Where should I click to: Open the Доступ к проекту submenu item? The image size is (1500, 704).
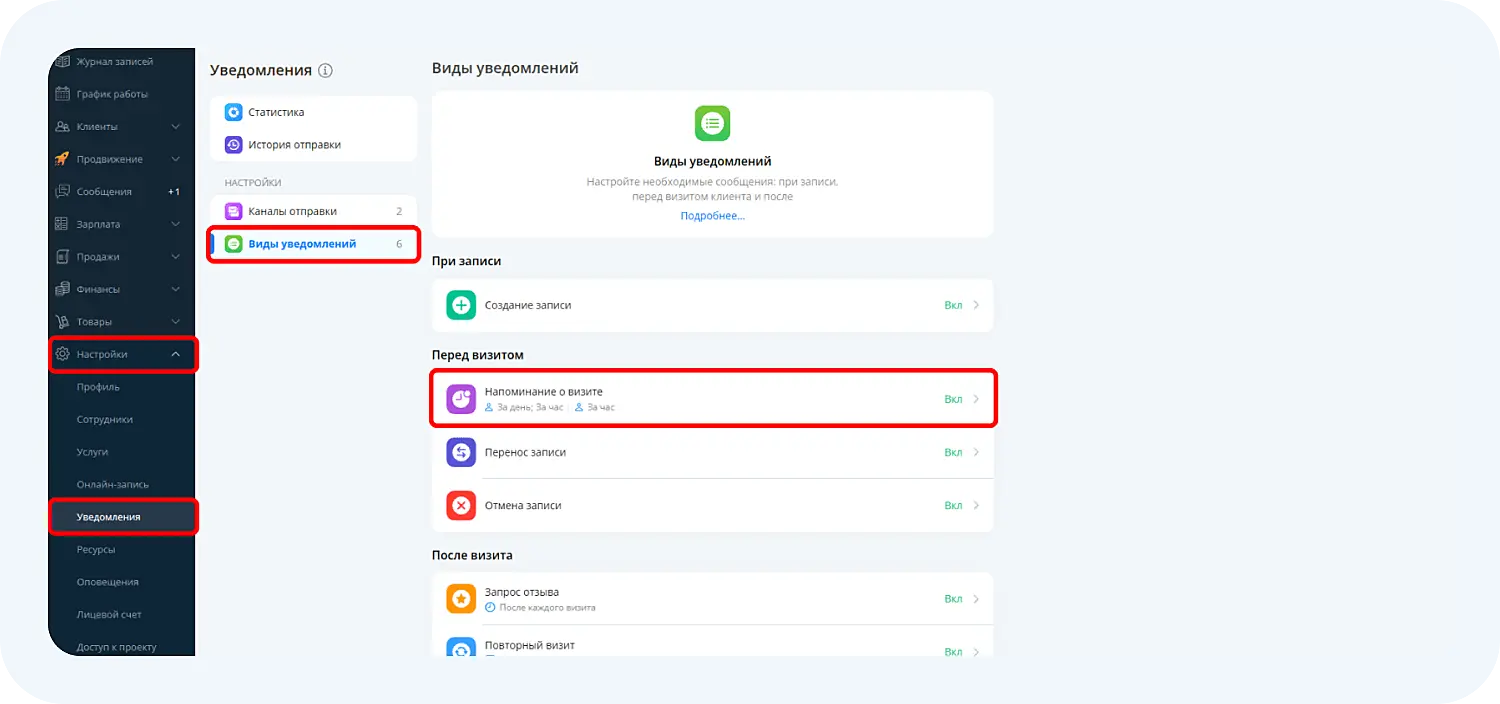coord(117,647)
